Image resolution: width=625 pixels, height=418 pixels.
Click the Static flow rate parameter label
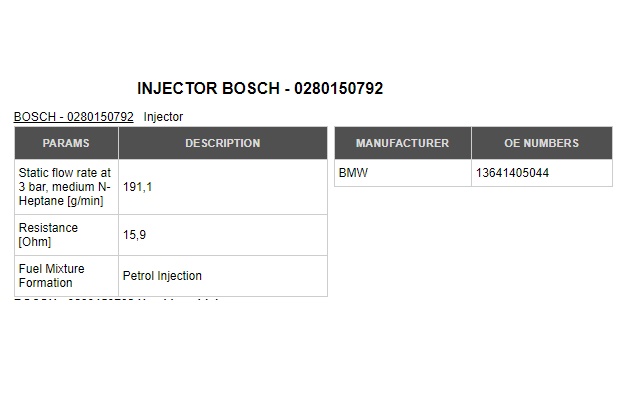[x=66, y=187]
